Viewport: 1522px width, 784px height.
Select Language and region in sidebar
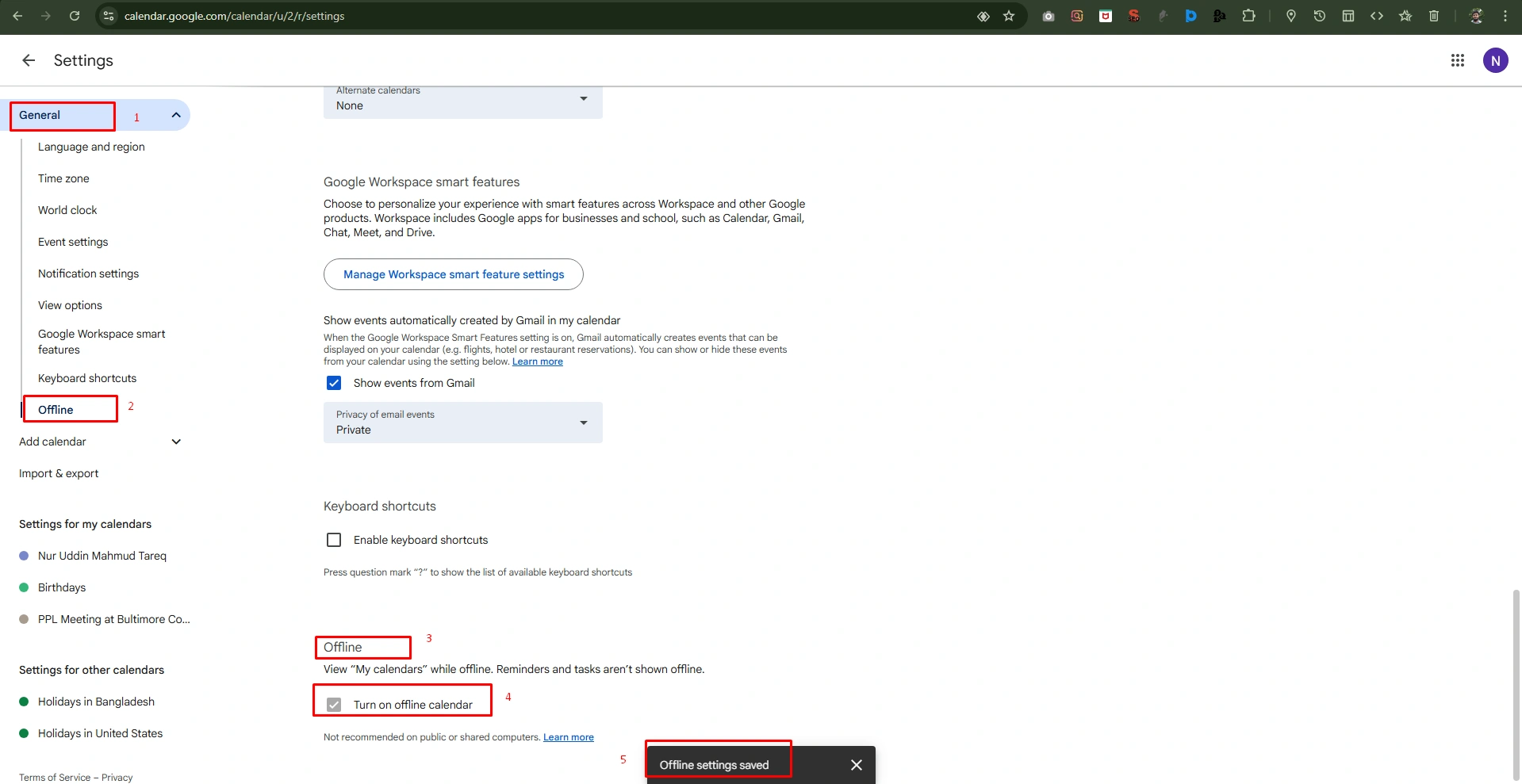91,147
